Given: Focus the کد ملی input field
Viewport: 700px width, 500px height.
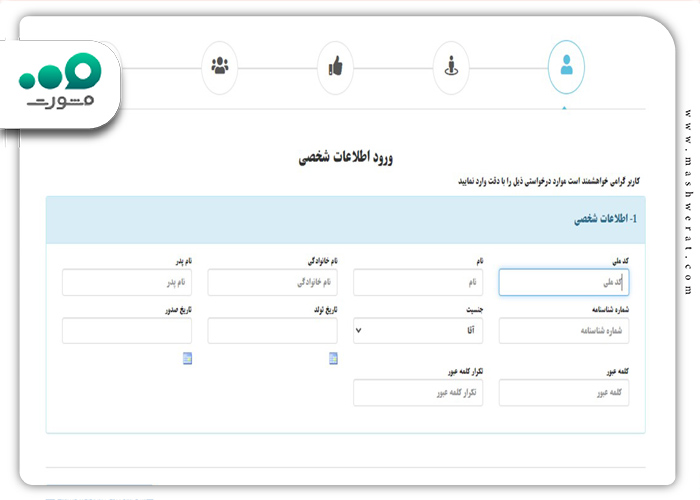Looking at the screenshot, I should coord(564,282).
